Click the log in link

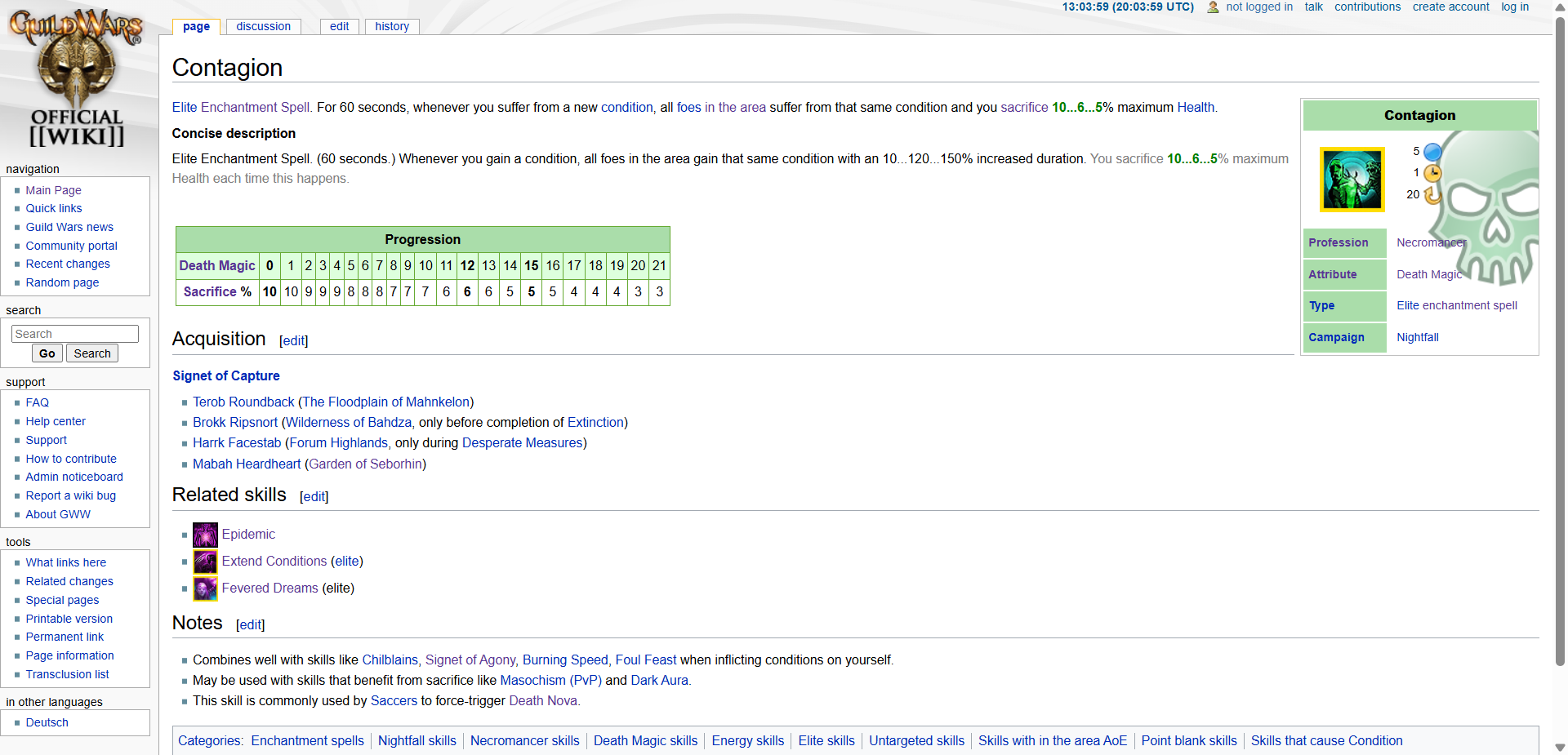coord(1515,7)
